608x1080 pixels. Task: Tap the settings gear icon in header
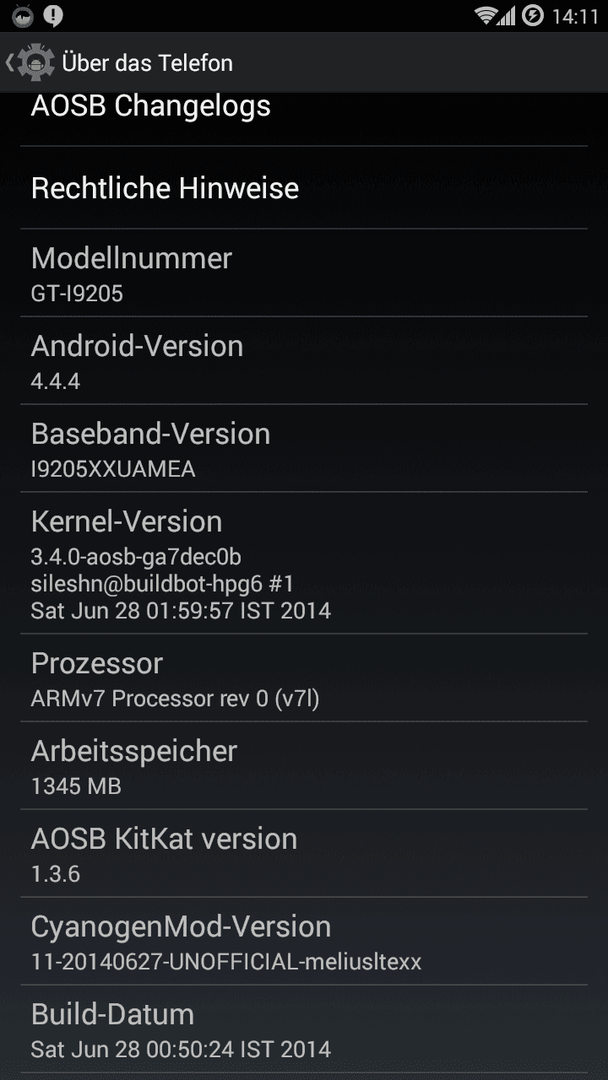coord(30,63)
